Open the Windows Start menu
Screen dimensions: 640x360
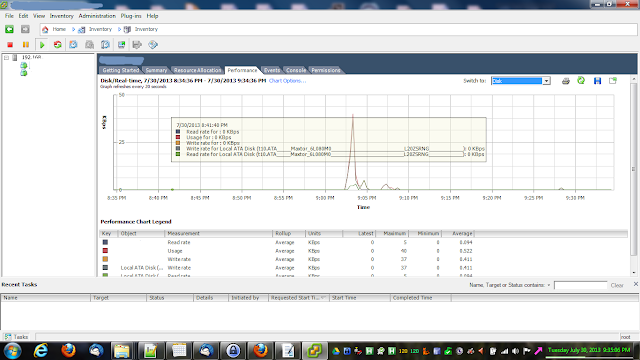[12, 351]
